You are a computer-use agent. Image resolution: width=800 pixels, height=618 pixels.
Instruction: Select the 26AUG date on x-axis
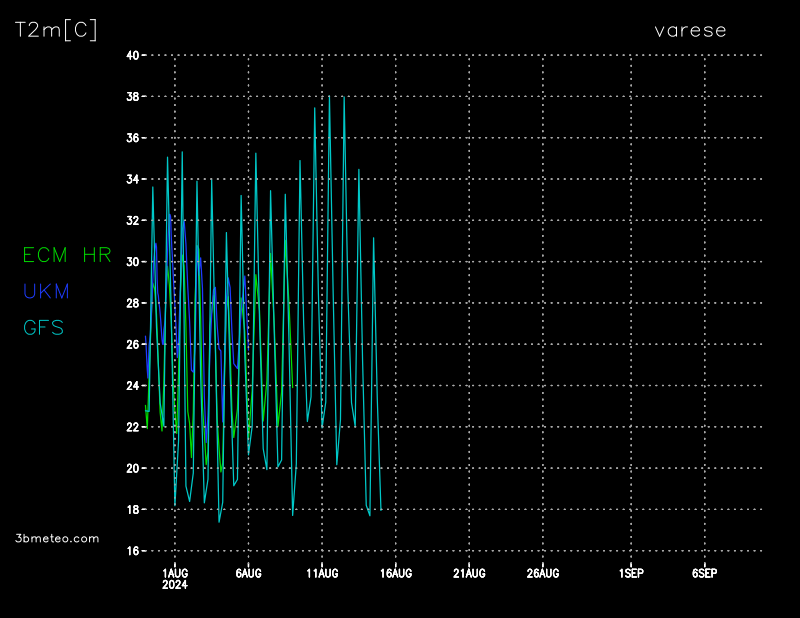543,573
